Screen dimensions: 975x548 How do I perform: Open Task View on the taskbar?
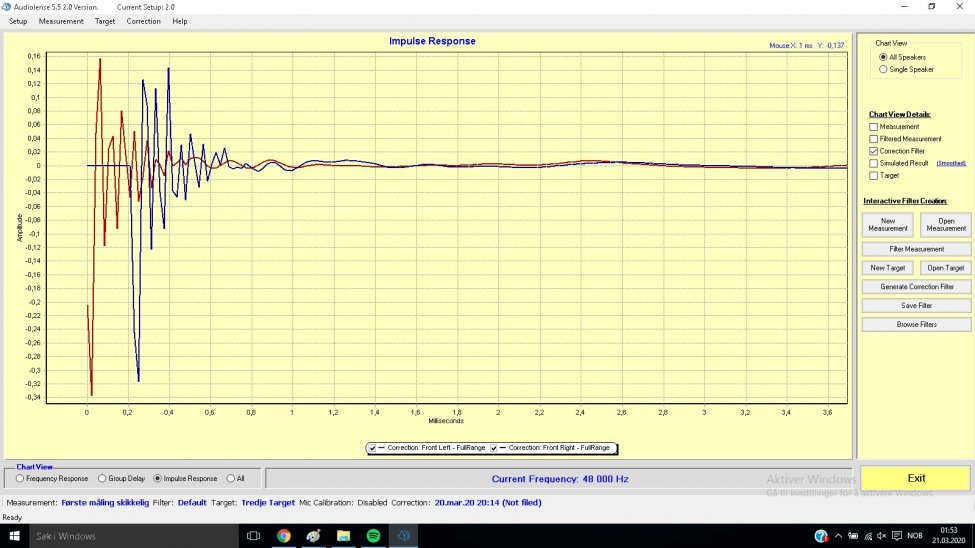coord(253,536)
